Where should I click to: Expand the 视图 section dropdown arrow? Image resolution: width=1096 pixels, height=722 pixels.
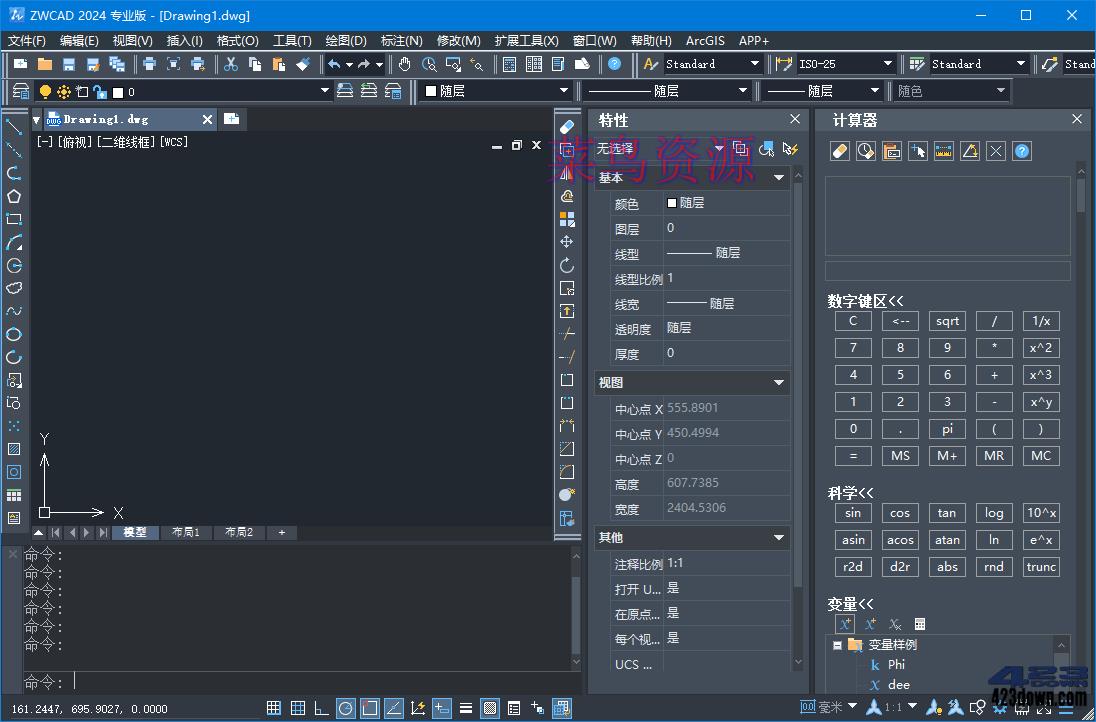[778, 382]
